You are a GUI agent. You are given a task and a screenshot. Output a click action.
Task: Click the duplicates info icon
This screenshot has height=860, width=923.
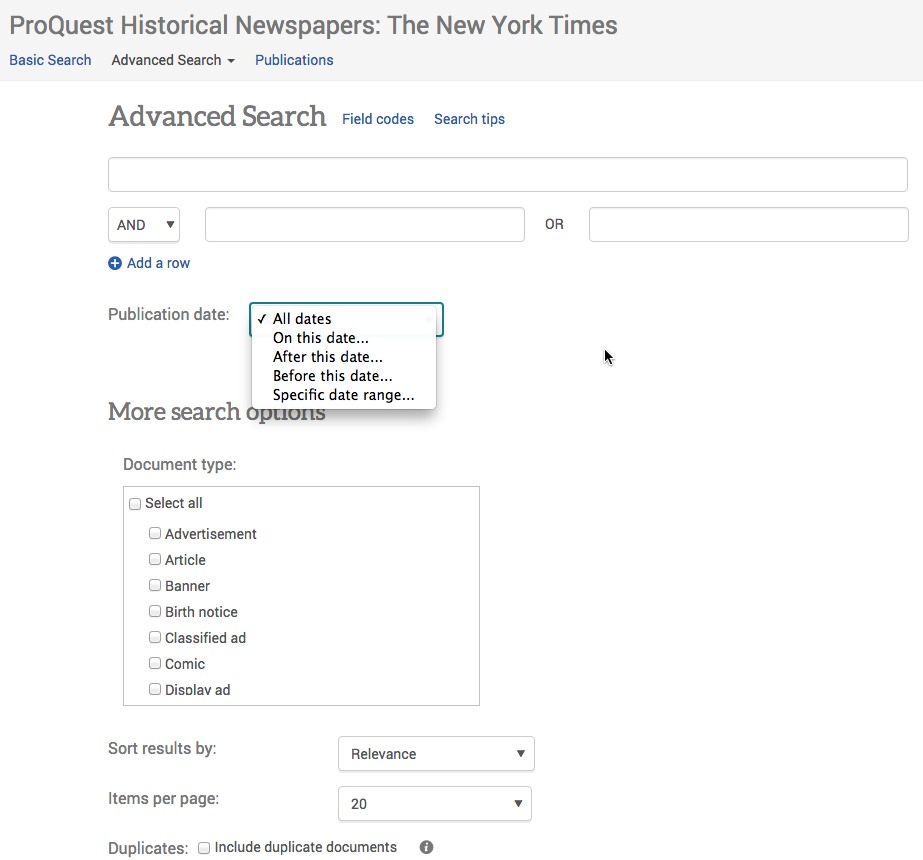[427, 847]
